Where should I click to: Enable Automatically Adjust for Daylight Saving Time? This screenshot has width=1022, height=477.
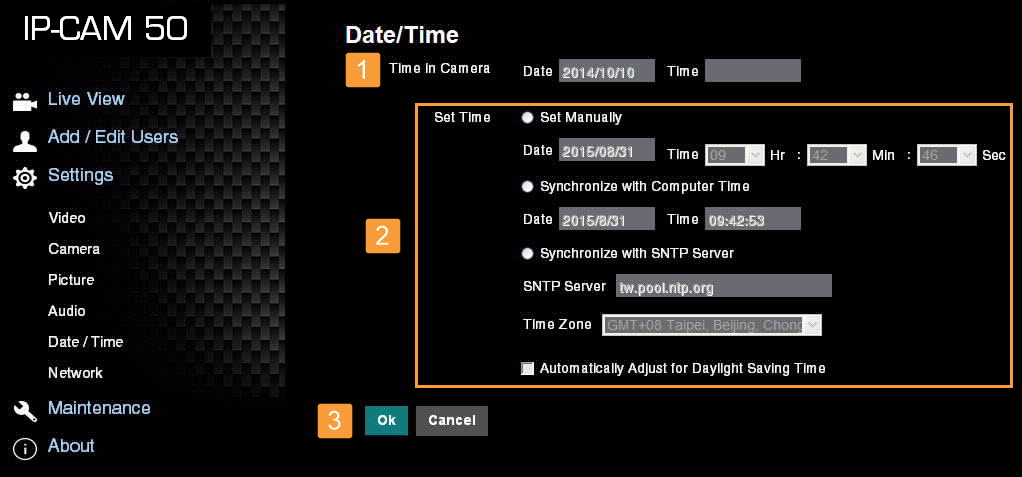(528, 369)
